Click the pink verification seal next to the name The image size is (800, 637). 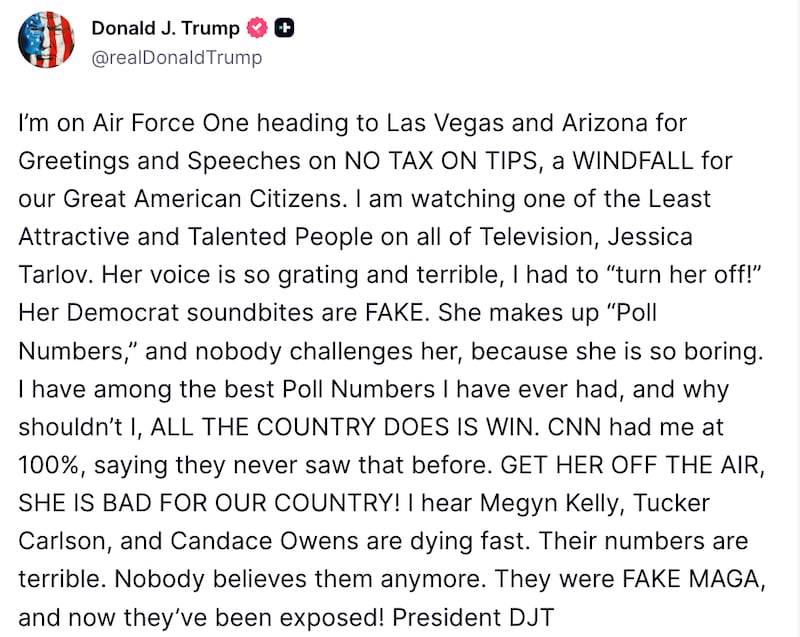pos(256,28)
